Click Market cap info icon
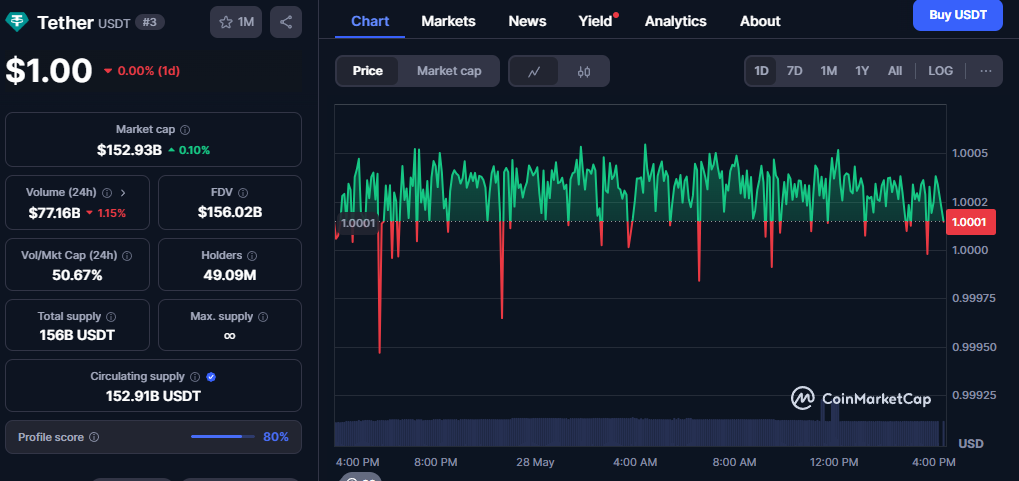The height and width of the screenshot is (481, 1019). click(x=185, y=130)
